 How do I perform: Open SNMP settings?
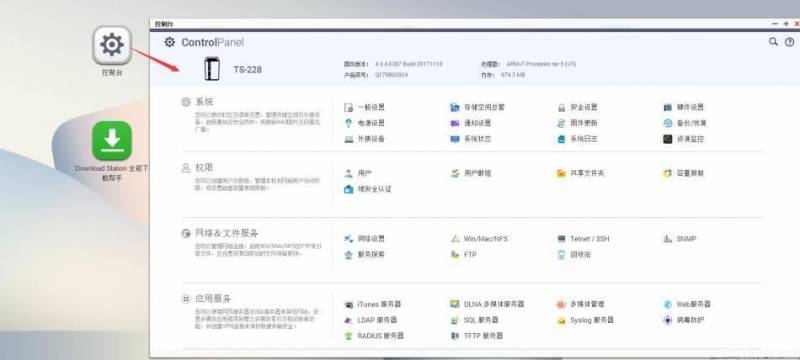tap(680, 239)
